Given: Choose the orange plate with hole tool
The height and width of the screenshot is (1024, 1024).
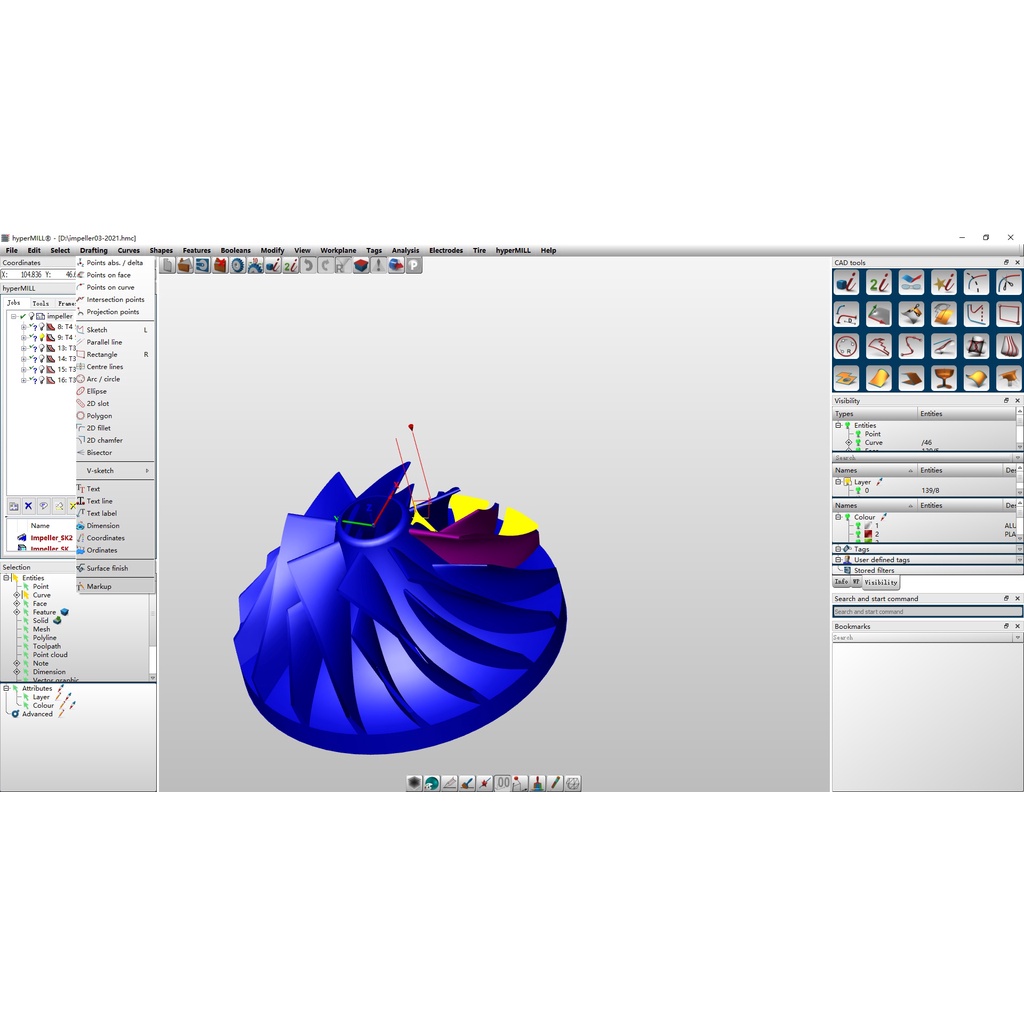Looking at the screenshot, I should [x=846, y=378].
